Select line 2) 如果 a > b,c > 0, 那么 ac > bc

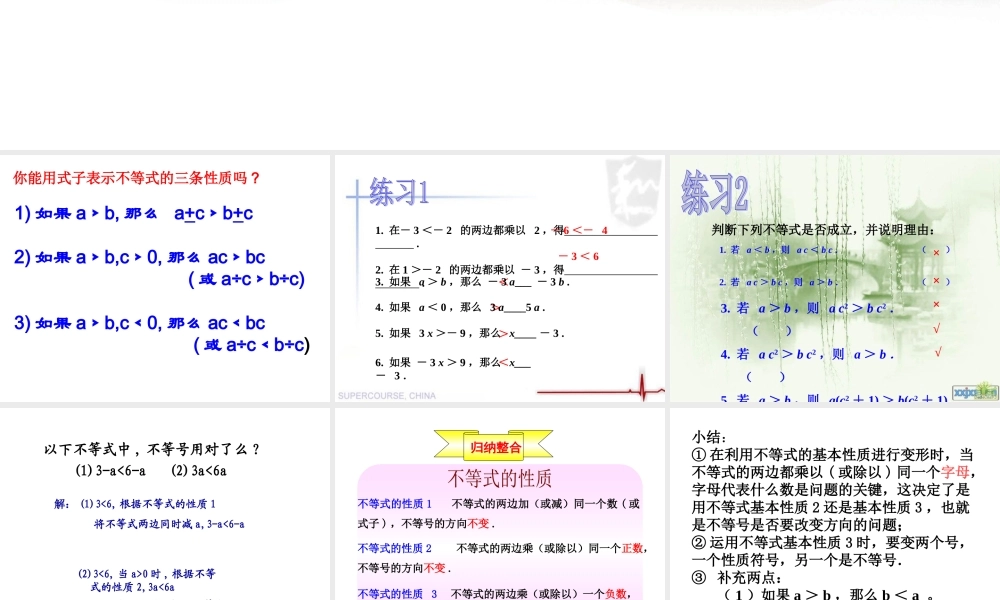pos(140,258)
